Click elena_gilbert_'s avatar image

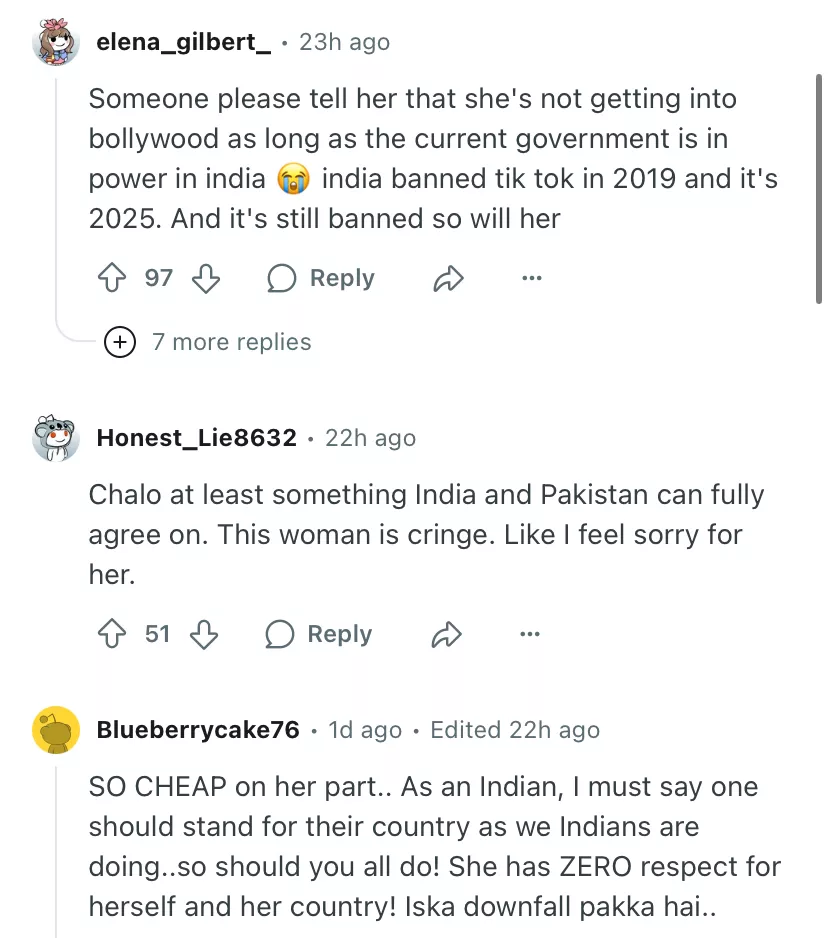coord(56,43)
